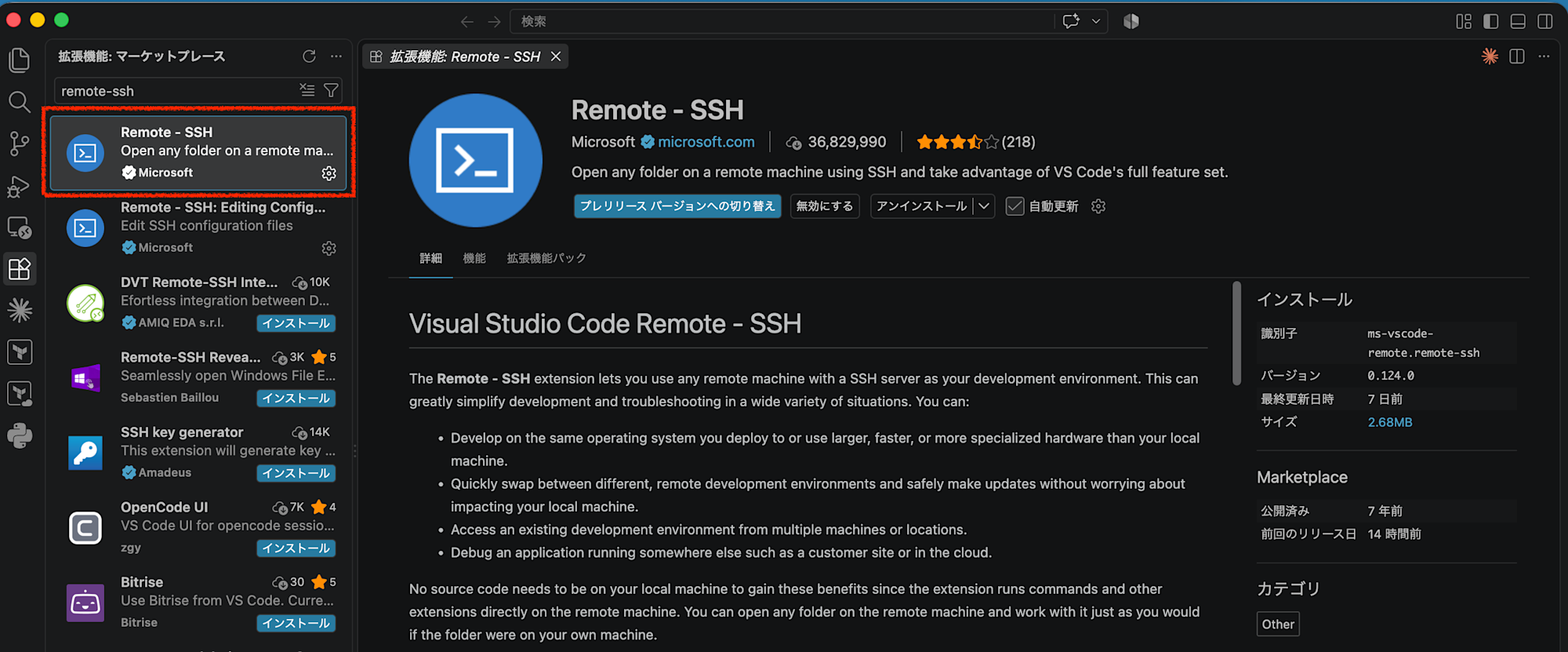The height and width of the screenshot is (652, 1568).
Task: Install DVT Remote-SSH Integration extension
Action: click(x=296, y=323)
